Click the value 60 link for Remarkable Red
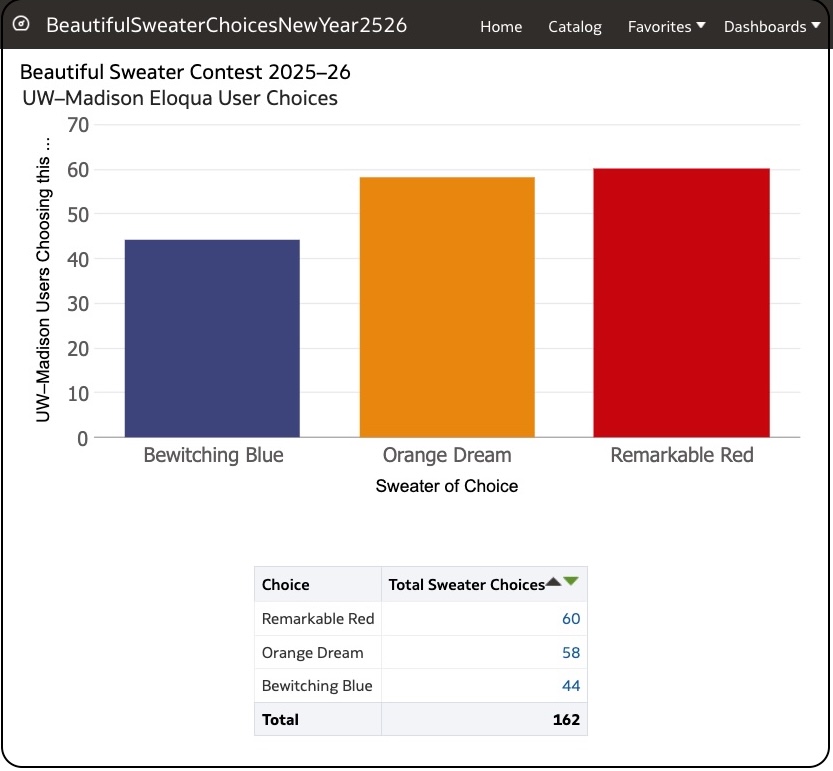833x771 pixels. coord(570,619)
